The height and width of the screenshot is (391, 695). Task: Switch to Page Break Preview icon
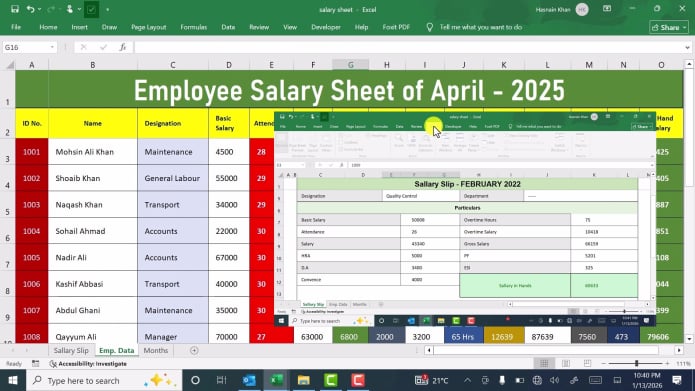pyautogui.click(x=587, y=364)
